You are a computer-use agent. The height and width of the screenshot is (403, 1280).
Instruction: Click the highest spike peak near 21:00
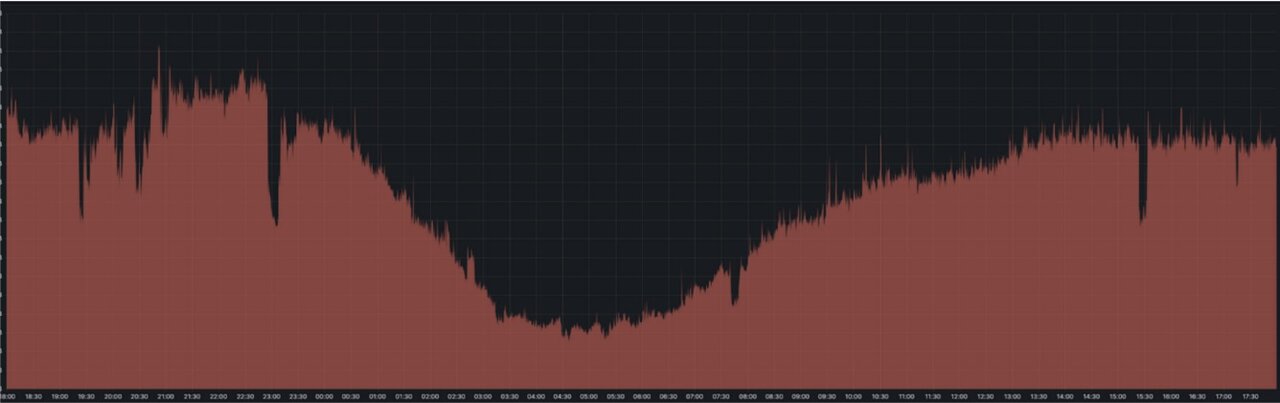pos(158,49)
